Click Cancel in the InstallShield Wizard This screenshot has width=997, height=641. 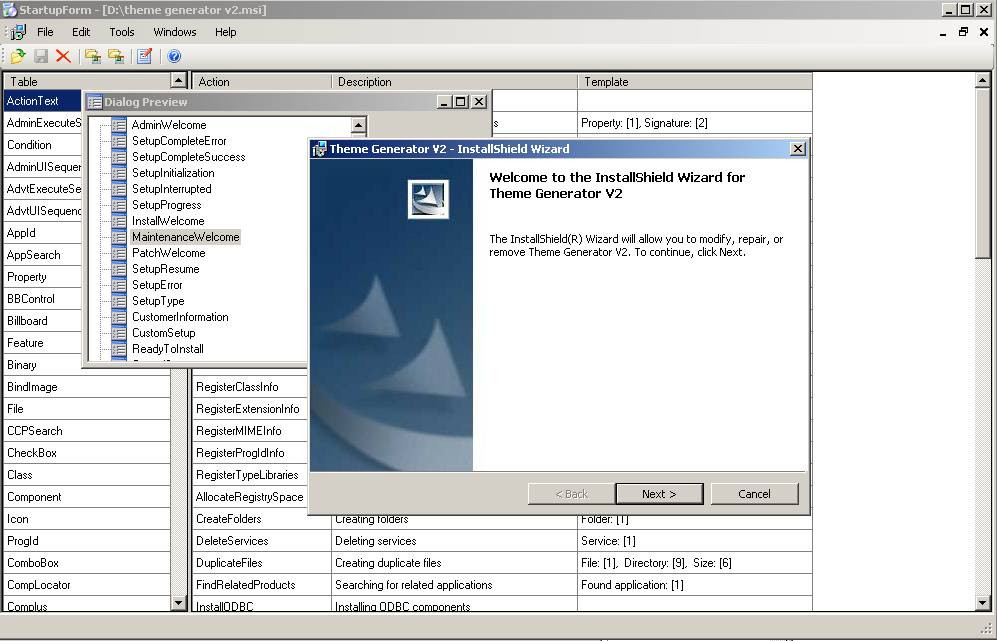[754, 494]
